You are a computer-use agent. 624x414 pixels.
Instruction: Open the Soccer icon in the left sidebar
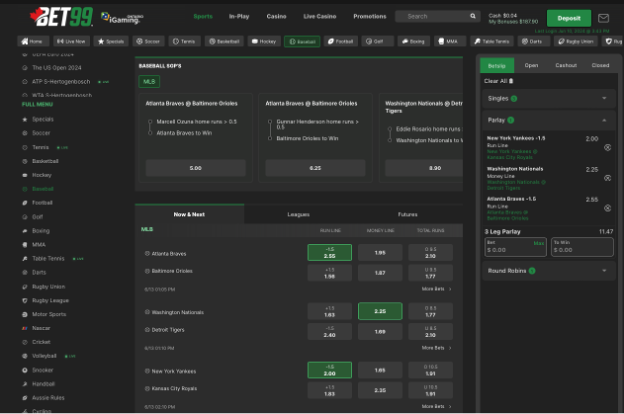(x=25, y=133)
